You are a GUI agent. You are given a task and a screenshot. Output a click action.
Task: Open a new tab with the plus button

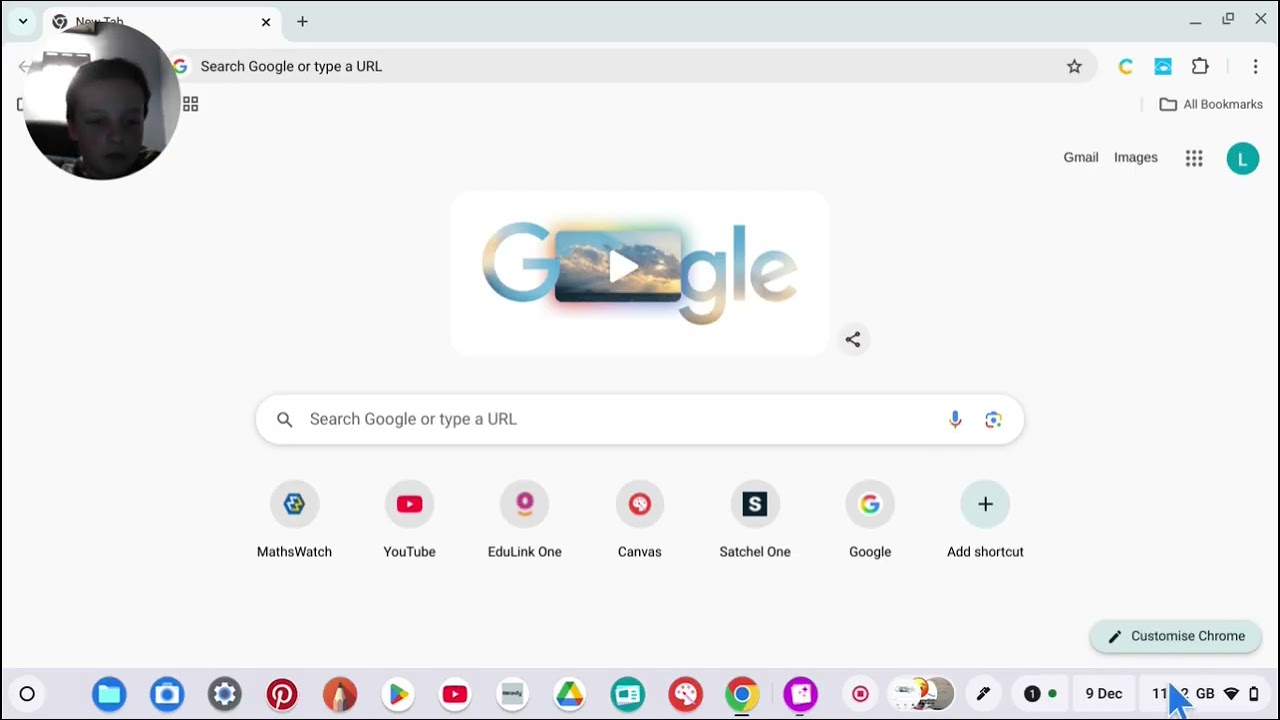coord(302,22)
